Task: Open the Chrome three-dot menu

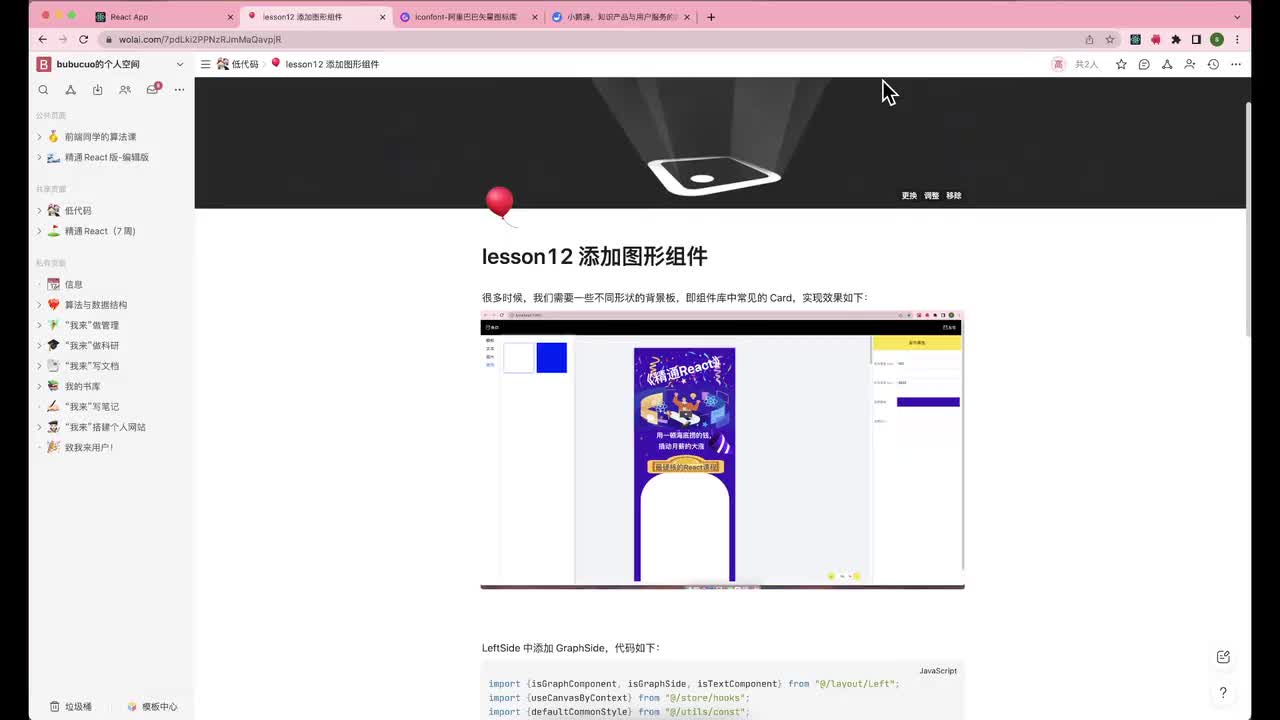Action: 1237,39
